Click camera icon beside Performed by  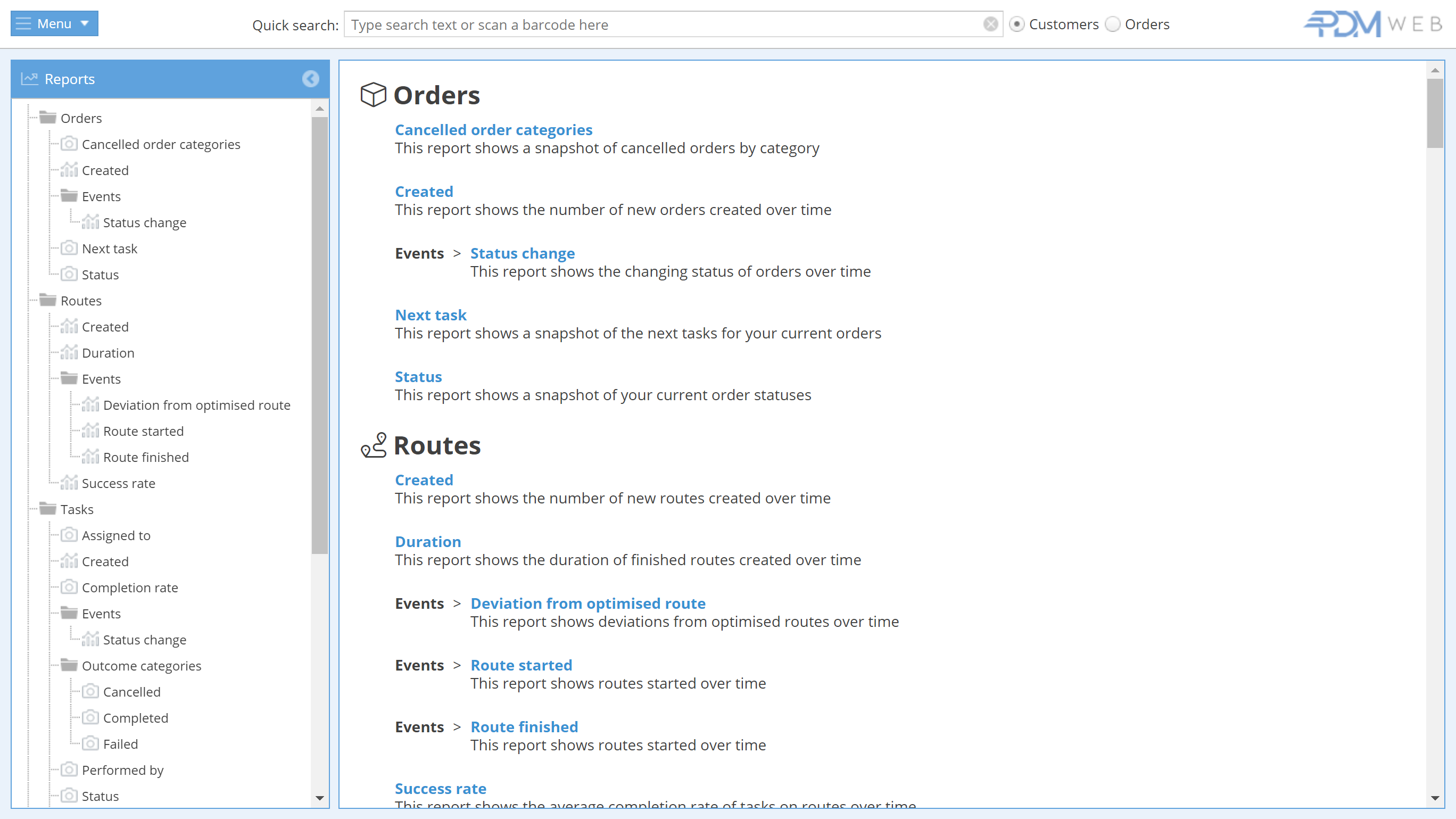[x=69, y=770]
